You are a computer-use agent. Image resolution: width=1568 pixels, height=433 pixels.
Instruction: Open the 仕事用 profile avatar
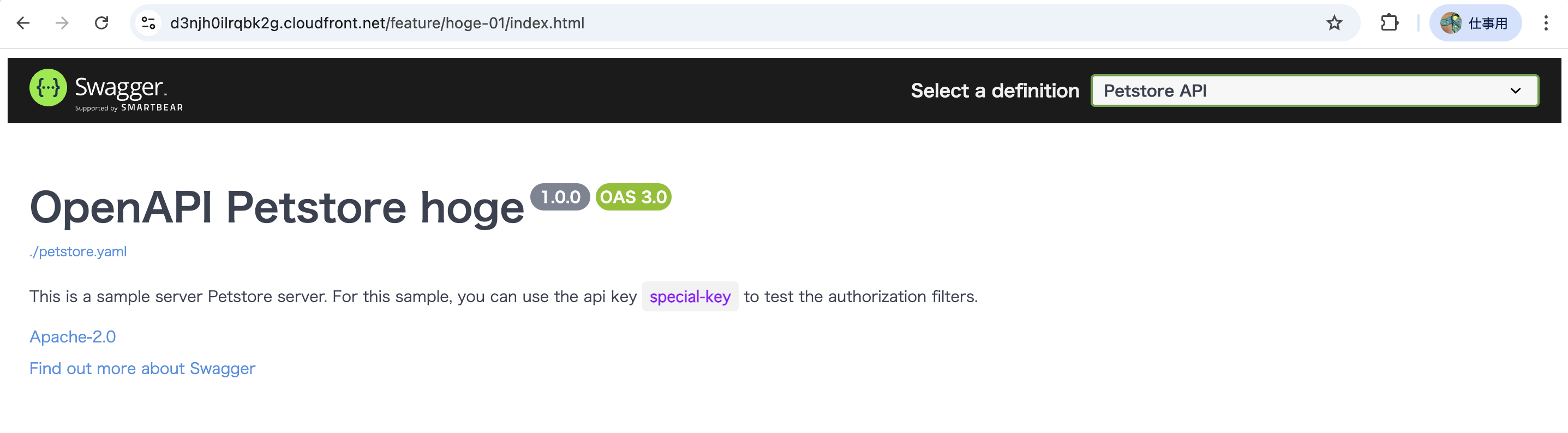point(1475,23)
